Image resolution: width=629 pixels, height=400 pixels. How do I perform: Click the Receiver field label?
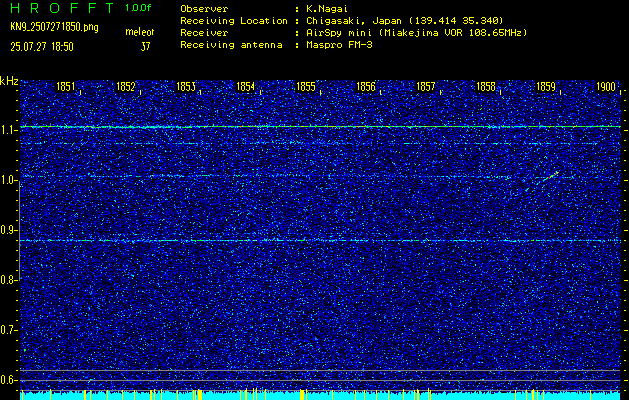tap(204, 33)
